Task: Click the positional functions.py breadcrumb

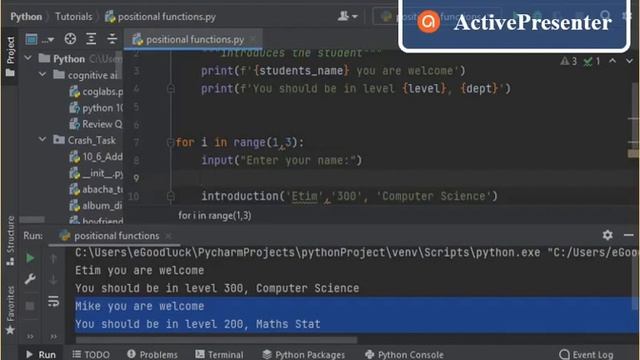Action: coord(160,17)
